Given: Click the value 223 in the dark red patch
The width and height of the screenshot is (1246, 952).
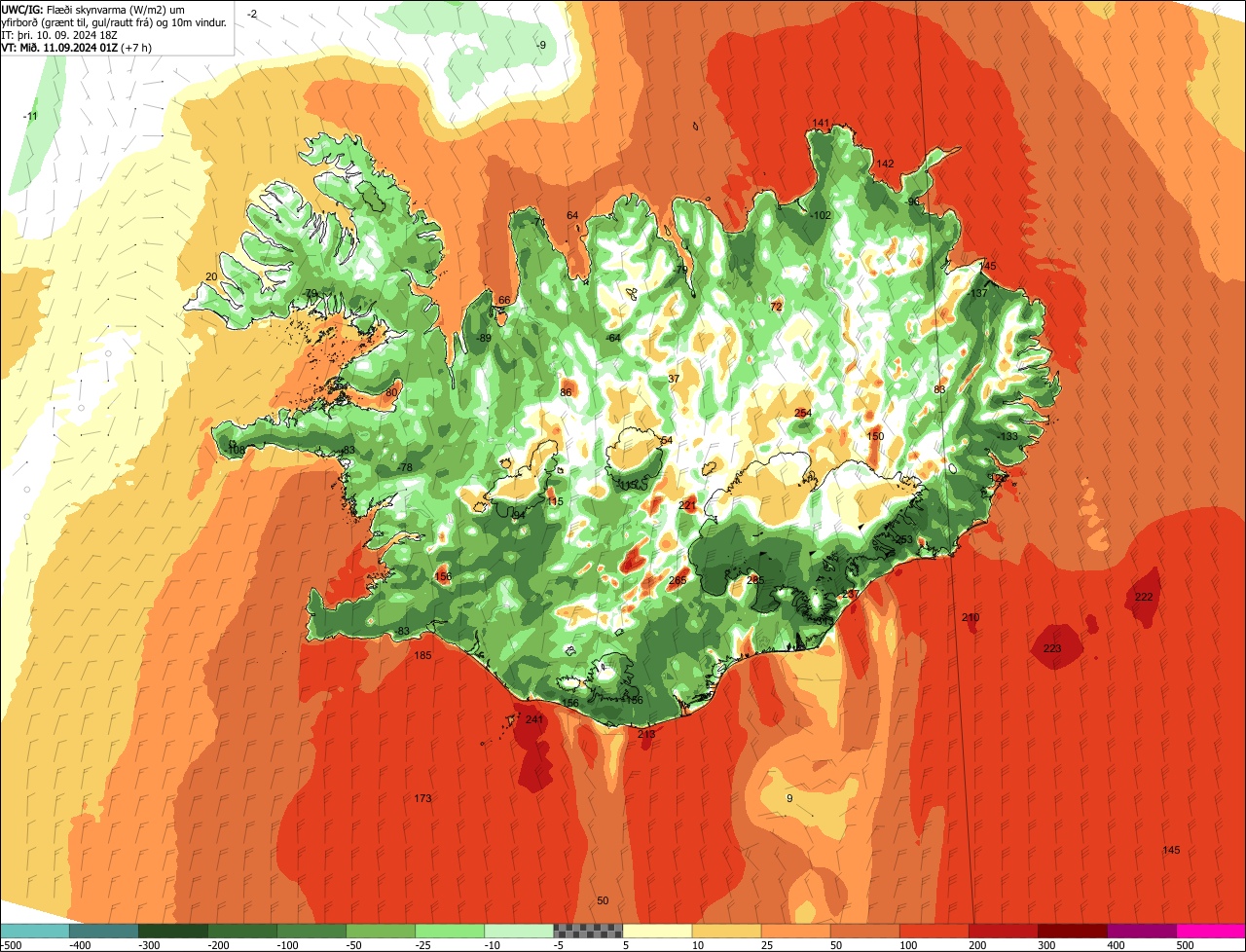Looking at the screenshot, I should [1052, 648].
